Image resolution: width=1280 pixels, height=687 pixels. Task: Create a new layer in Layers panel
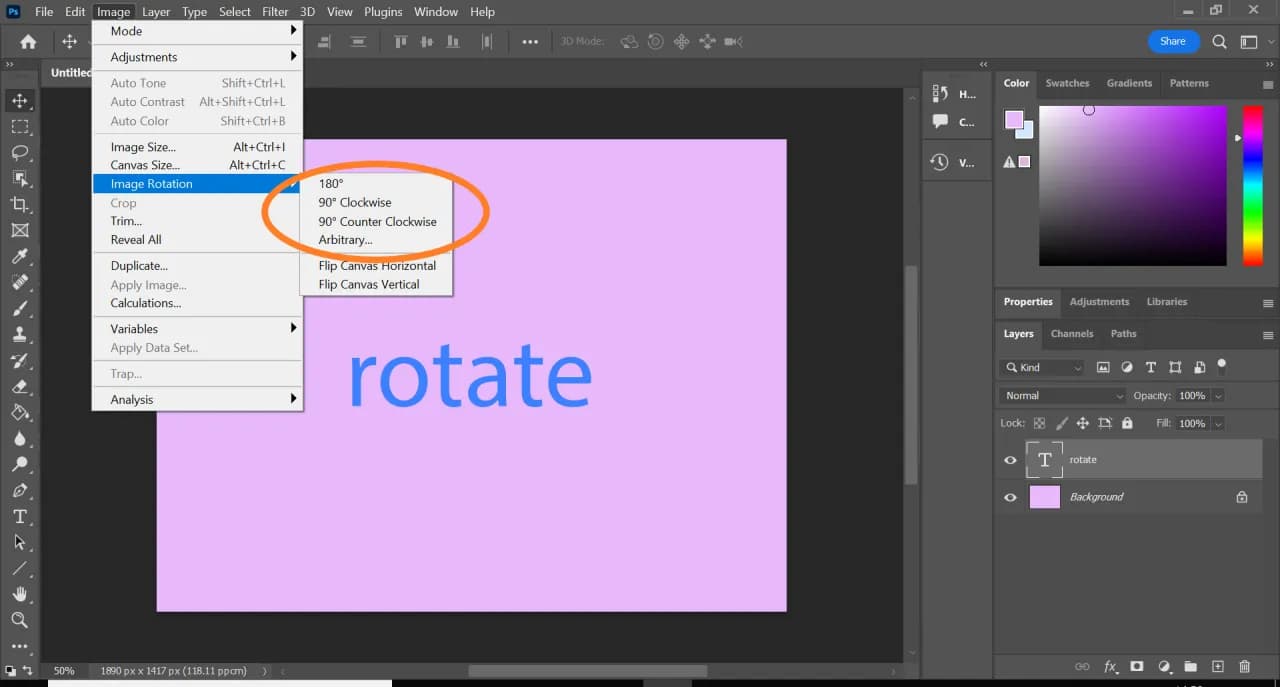(x=1218, y=666)
